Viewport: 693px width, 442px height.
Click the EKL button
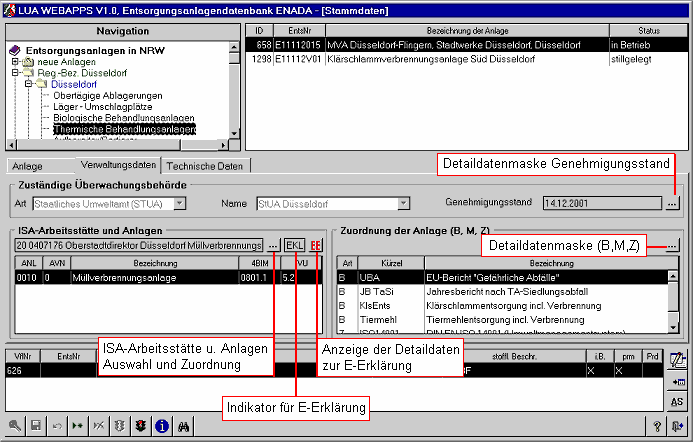point(295,245)
